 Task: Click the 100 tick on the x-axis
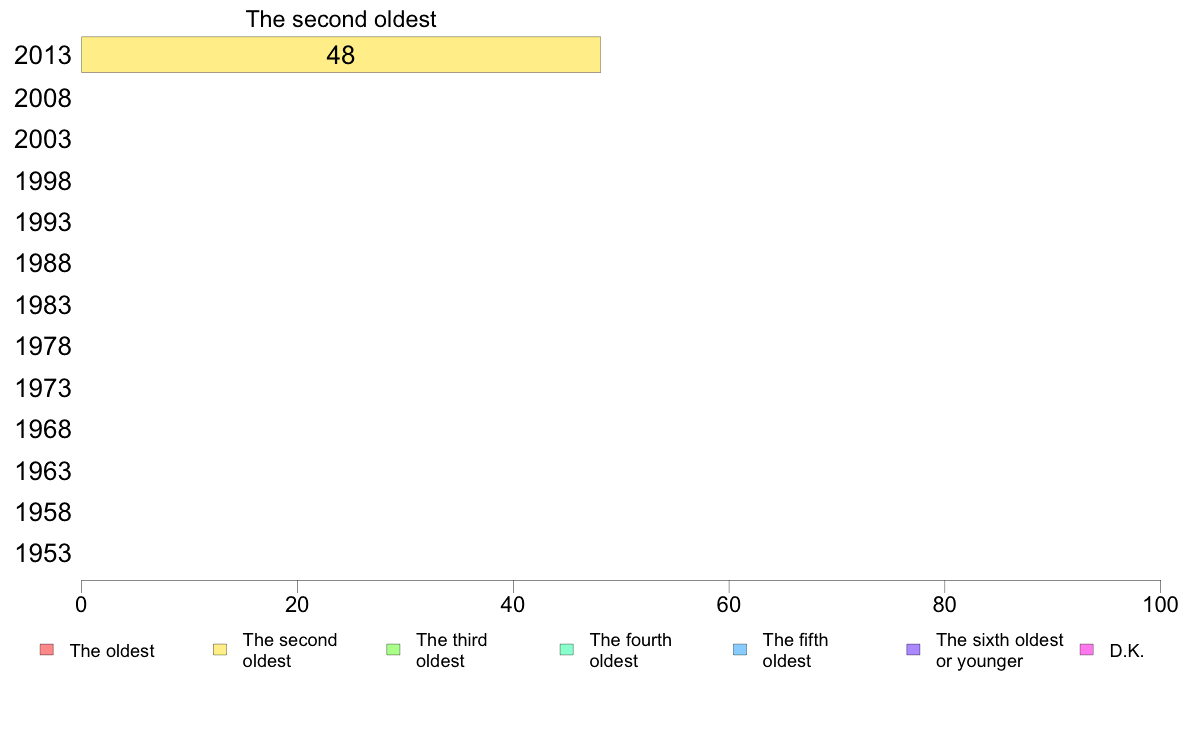pyautogui.click(x=1160, y=604)
